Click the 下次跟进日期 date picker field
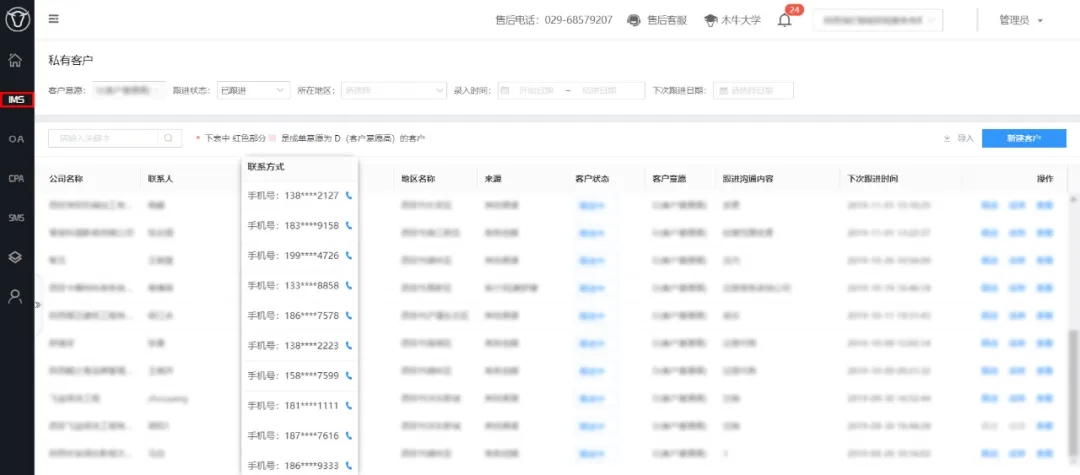 [x=754, y=90]
